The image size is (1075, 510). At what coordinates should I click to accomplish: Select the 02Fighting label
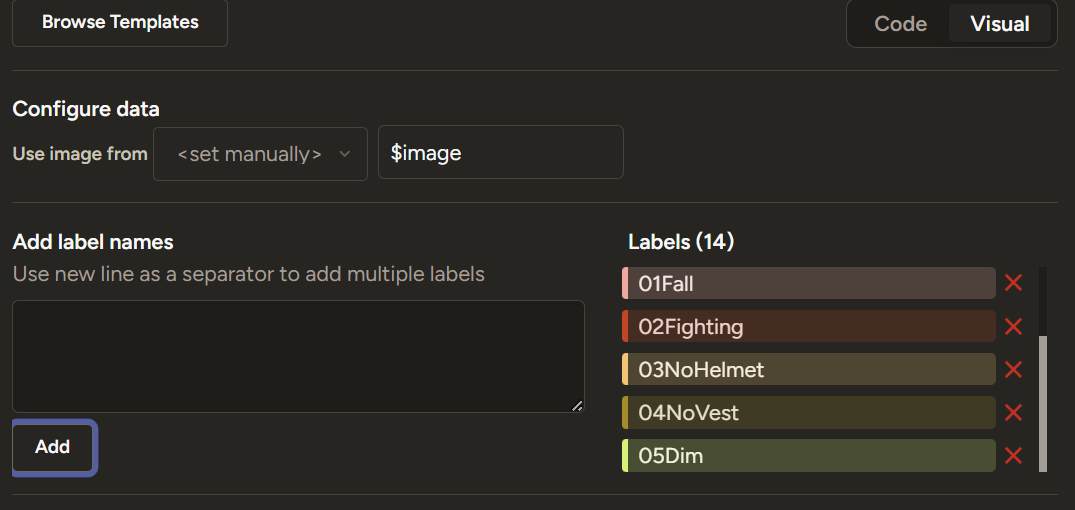tap(810, 326)
